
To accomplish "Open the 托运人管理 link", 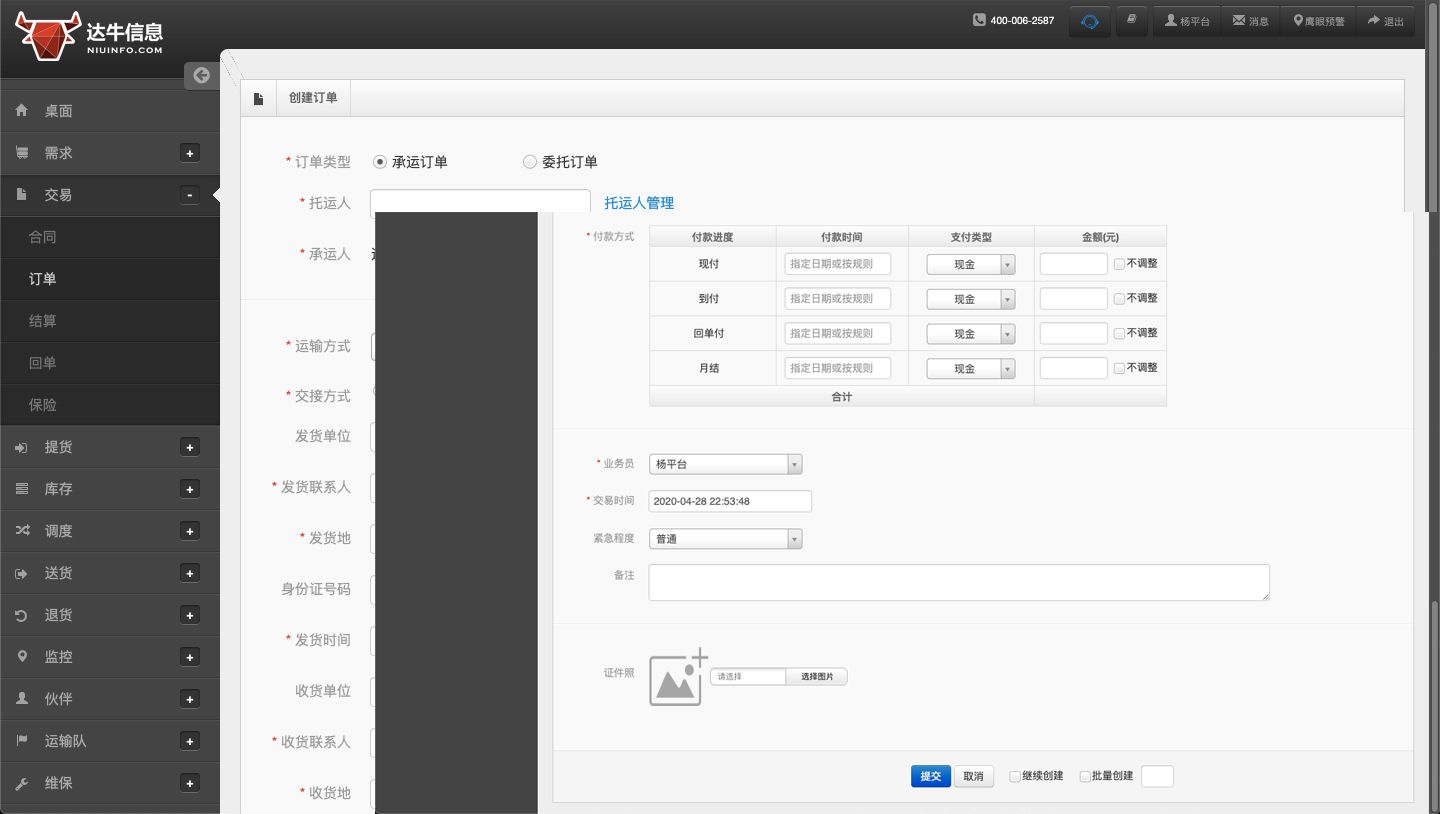I will click(639, 203).
